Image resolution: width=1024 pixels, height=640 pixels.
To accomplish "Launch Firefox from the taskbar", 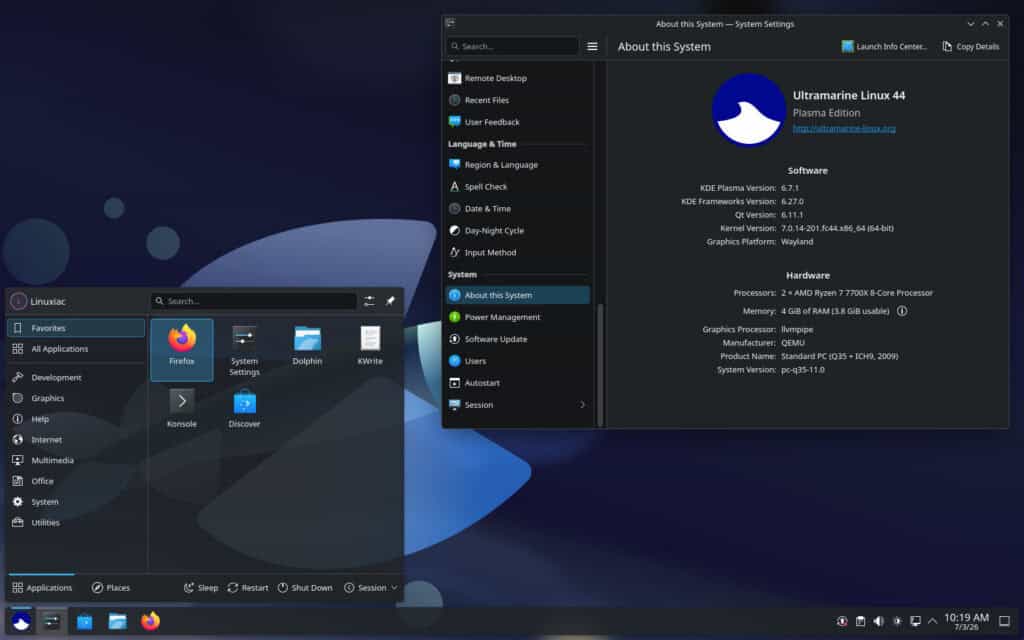I will coord(150,621).
